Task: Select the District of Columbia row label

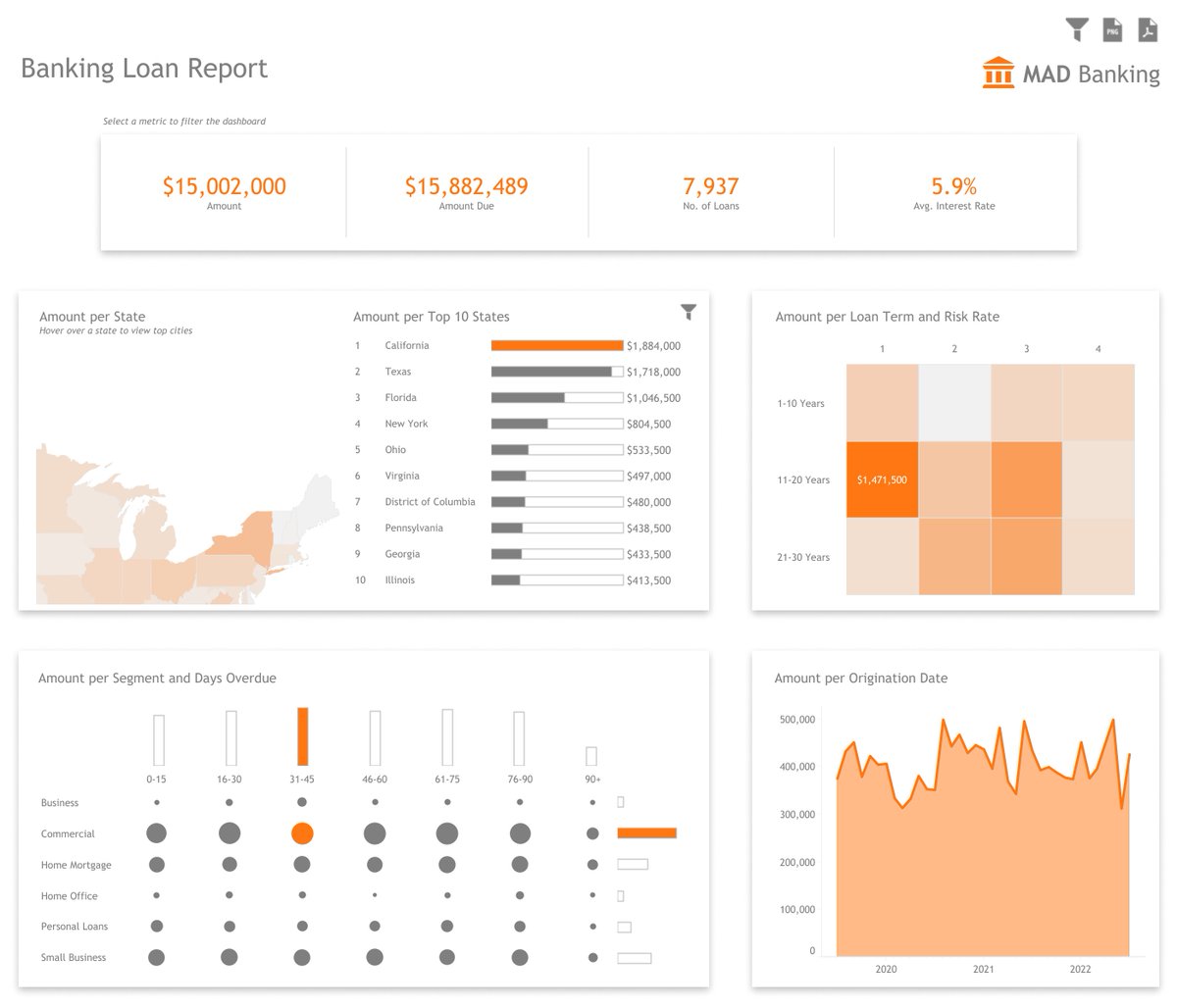Action: (430, 502)
